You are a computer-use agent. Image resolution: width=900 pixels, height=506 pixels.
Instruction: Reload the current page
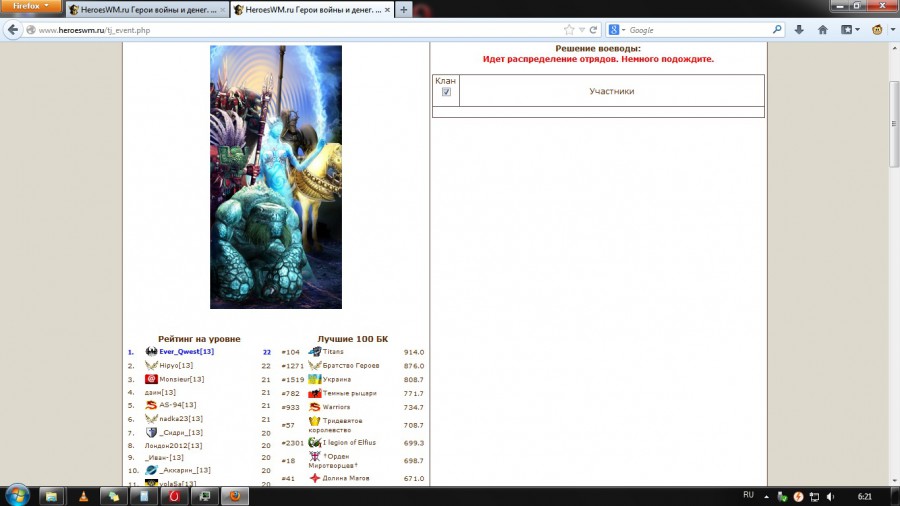coord(593,30)
